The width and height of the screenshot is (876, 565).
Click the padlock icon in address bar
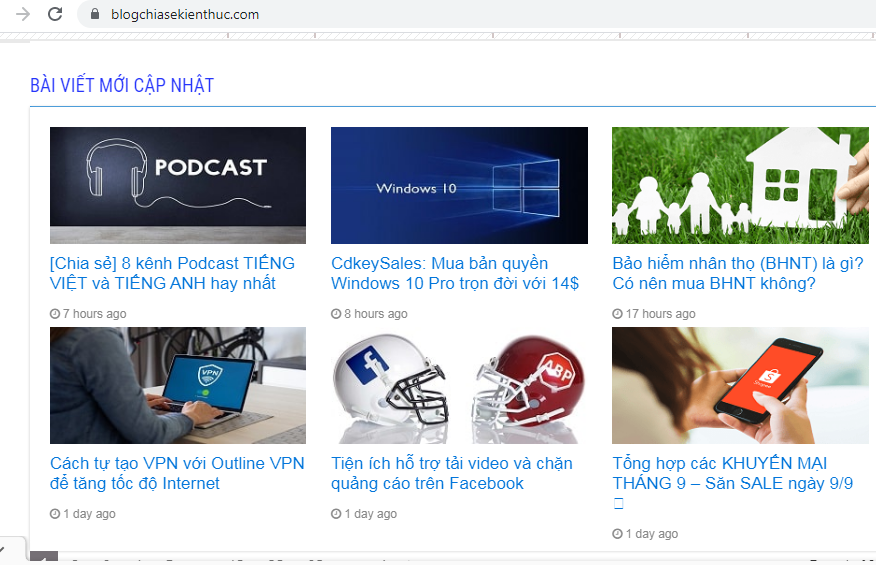coord(95,14)
